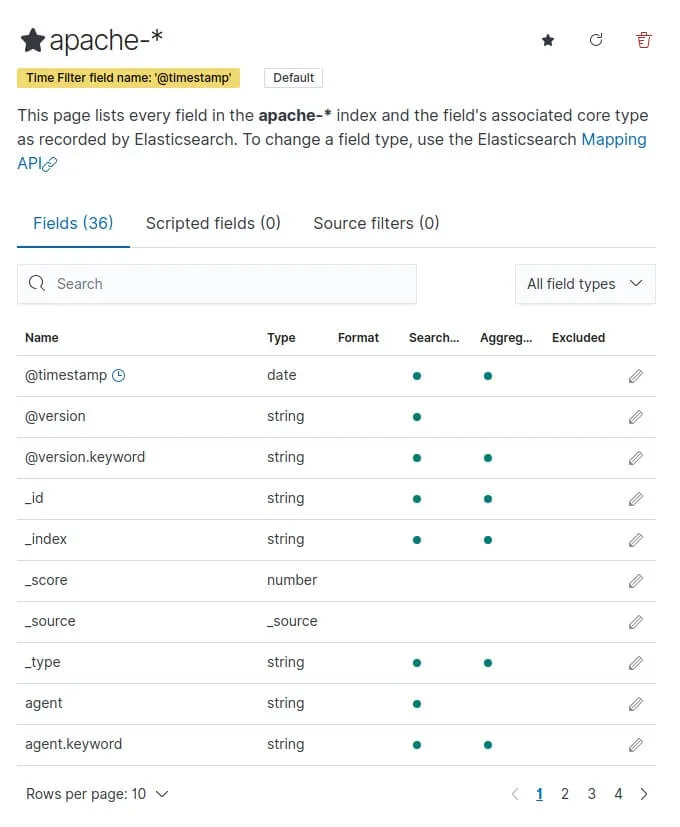Image resolution: width=680 pixels, height=827 pixels.
Task: Edit the agent field pencil icon
Action: pyautogui.click(x=636, y=704)
